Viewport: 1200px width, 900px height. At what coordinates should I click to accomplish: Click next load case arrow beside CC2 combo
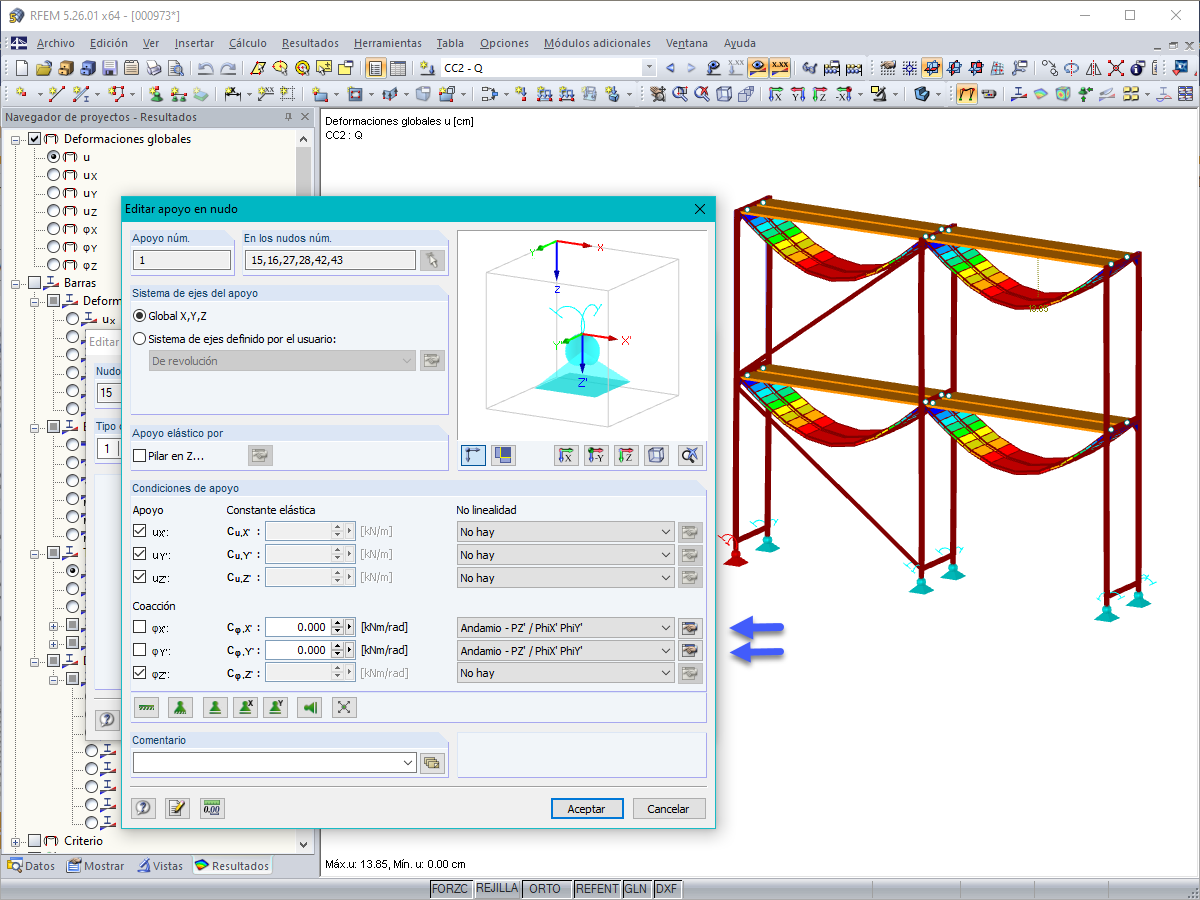pos(692,68)
